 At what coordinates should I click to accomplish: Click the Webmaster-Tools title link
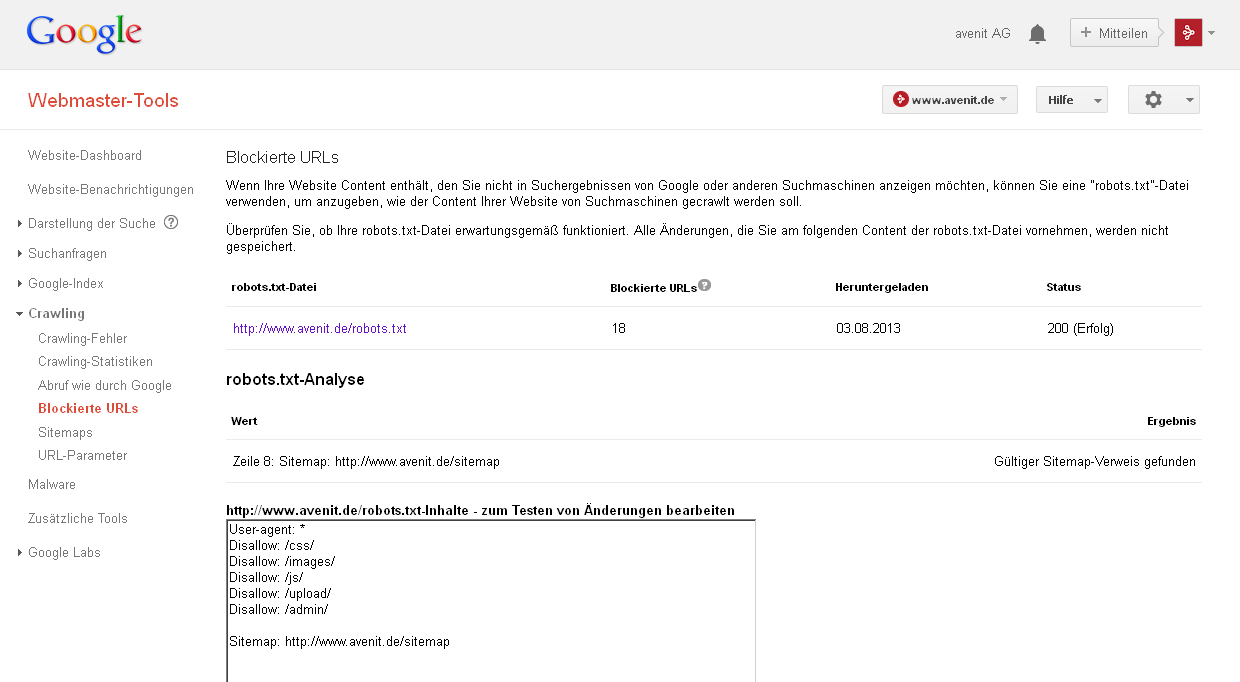(x=103, y=100)
